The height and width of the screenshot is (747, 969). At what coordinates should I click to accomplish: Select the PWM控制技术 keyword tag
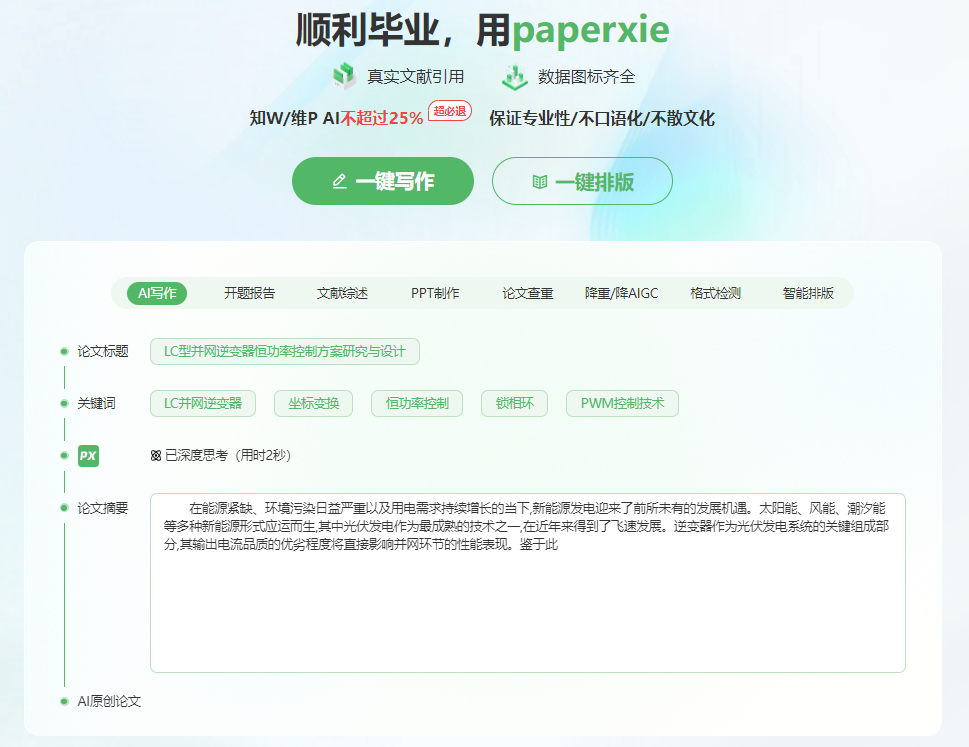click(622, 403)
